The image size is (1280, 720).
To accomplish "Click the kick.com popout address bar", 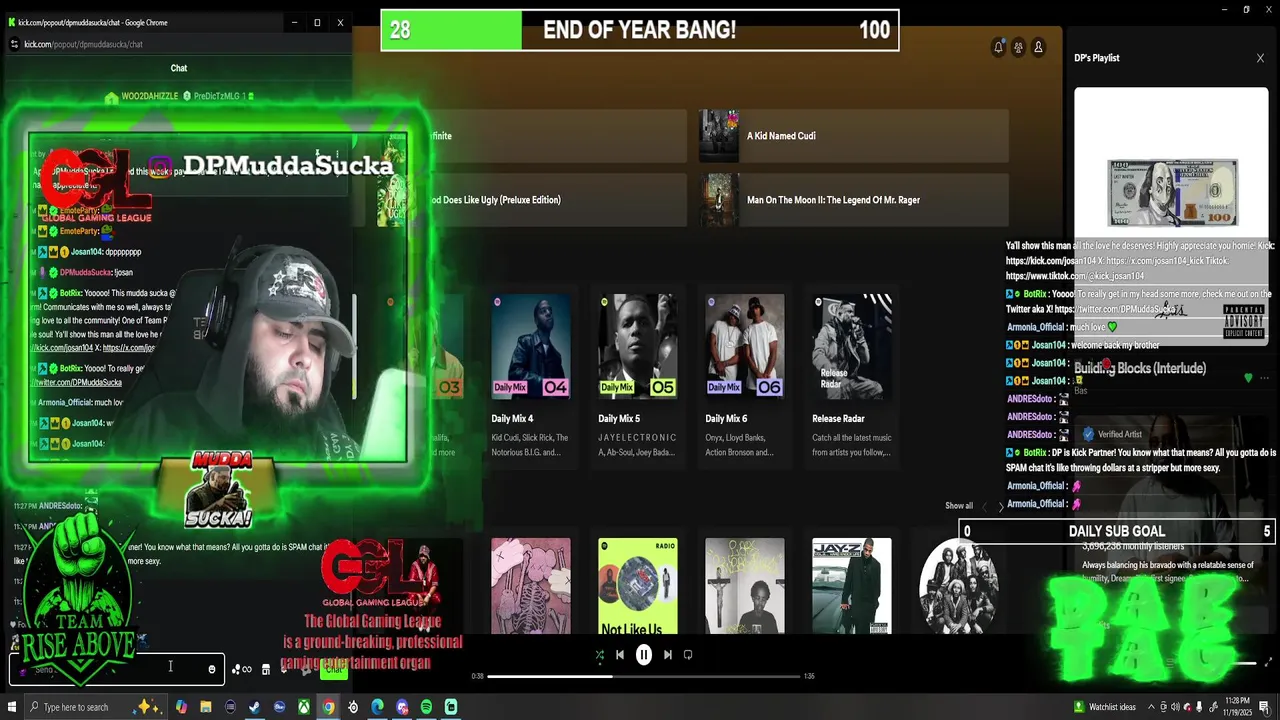I will 178,44.
